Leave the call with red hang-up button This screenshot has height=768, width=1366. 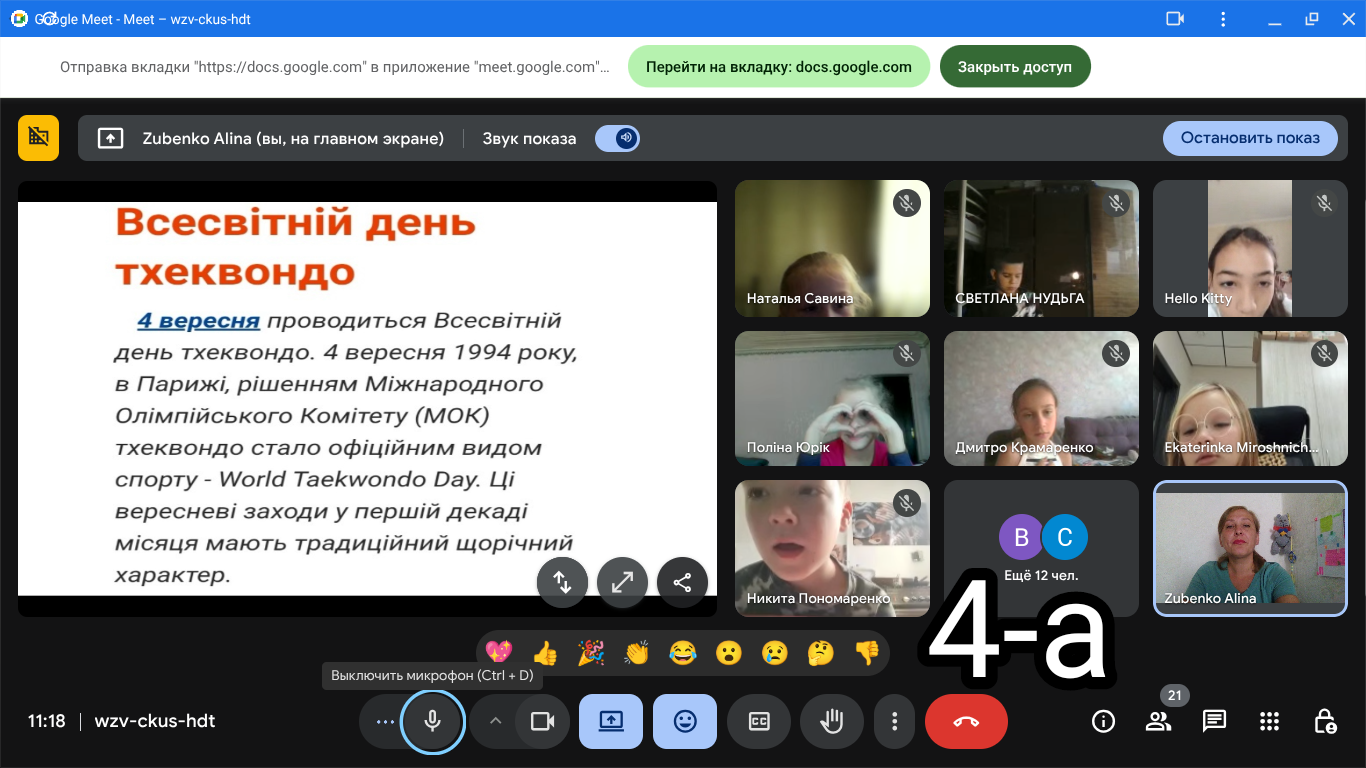tap(966, 721)
